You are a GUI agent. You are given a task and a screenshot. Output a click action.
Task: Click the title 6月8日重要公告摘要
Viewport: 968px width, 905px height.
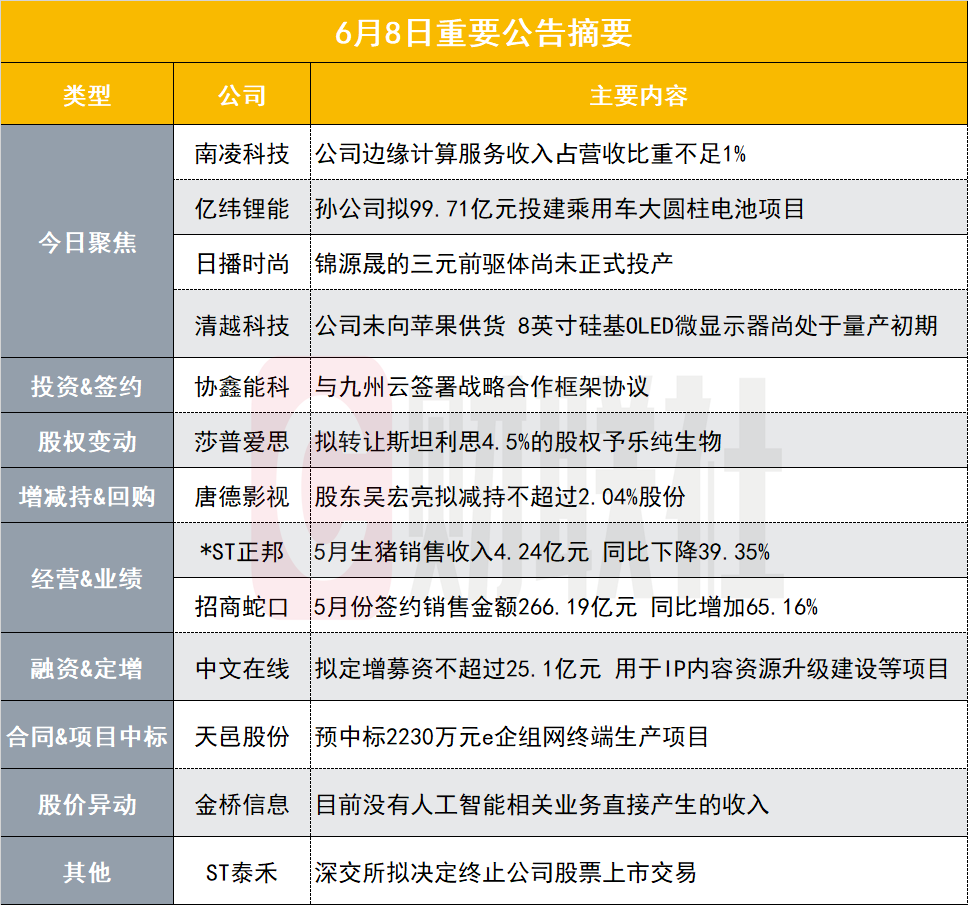coord(483,33)
